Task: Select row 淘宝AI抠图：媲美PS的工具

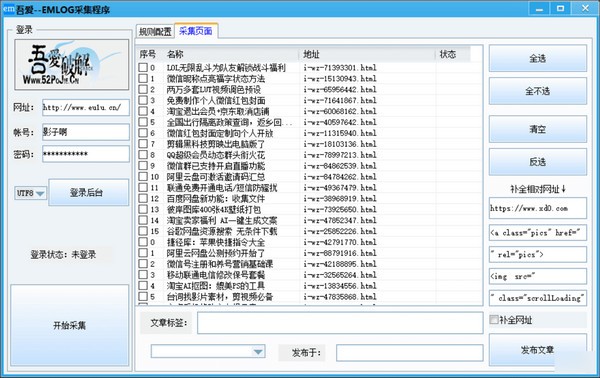Action: tap(309, 286)
